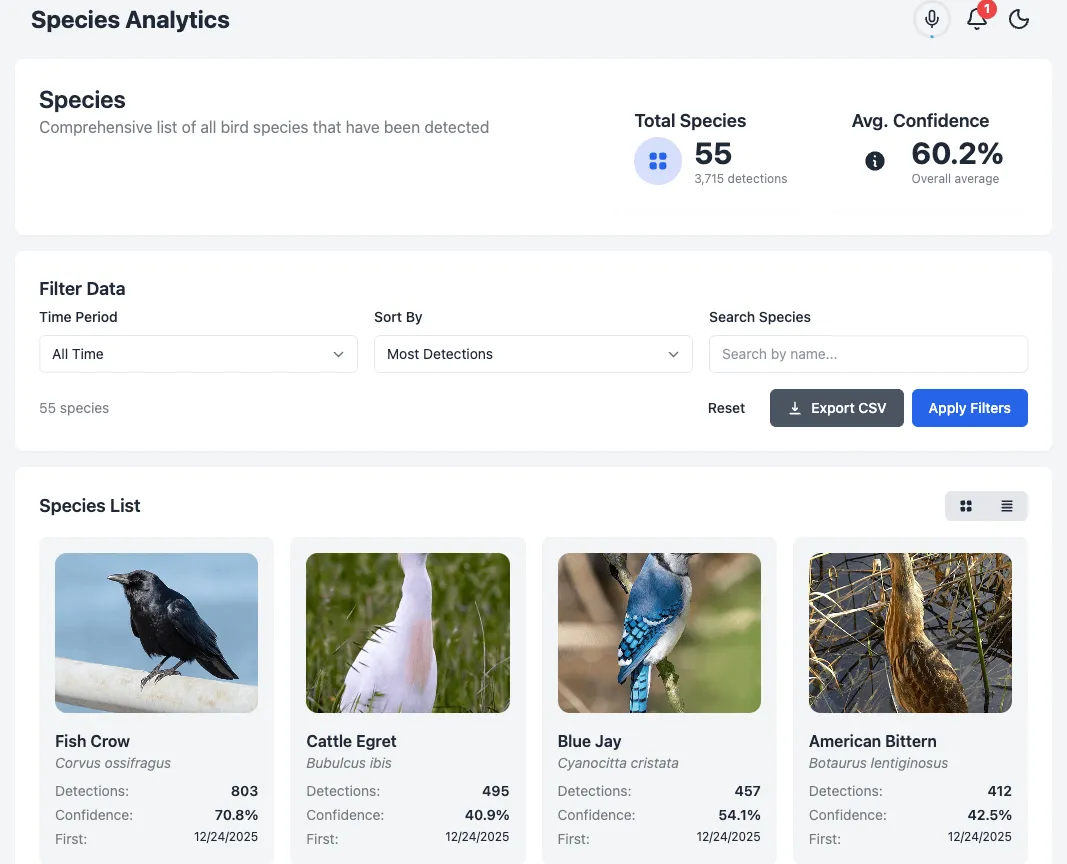Click the Total Species grid icon
This screenshot has width=1067, height=864.
coord(658,161)
